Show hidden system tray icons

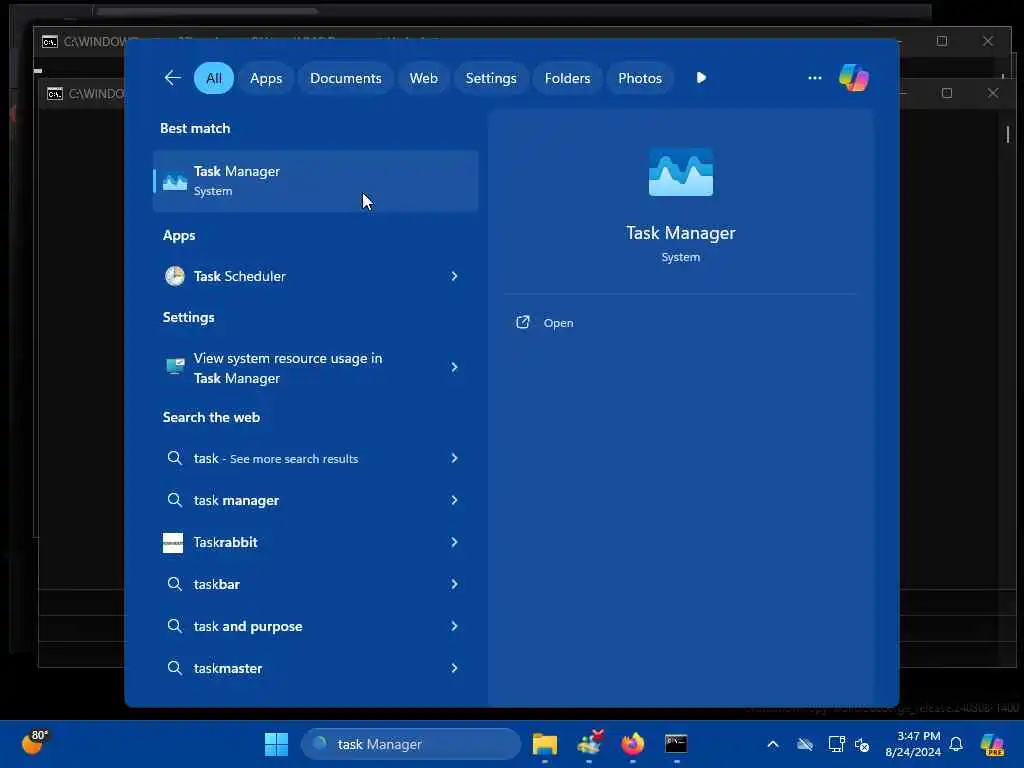pos(773,744)
